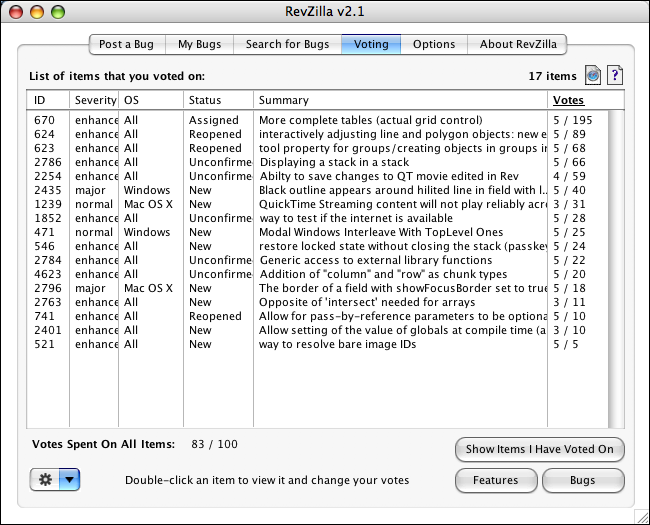Viewport: 650px width, 525px height.
Task: Click the Severity column header
Action: point(94,100)
